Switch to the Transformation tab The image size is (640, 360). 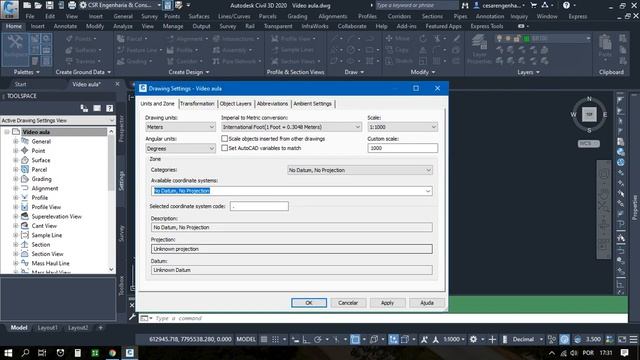[197, 104]
